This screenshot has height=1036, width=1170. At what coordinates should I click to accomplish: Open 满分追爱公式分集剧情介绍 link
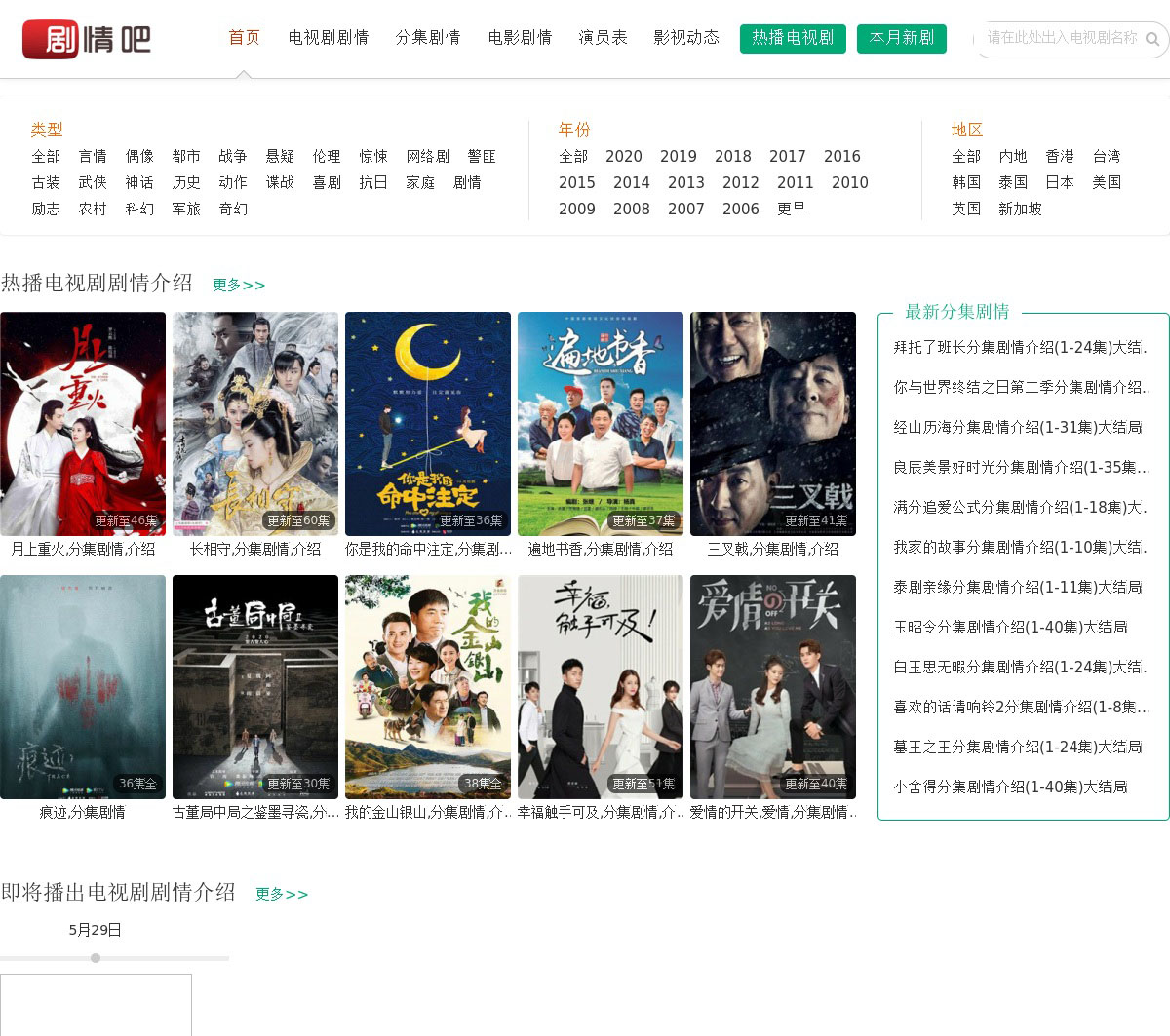coord(1021,508)
